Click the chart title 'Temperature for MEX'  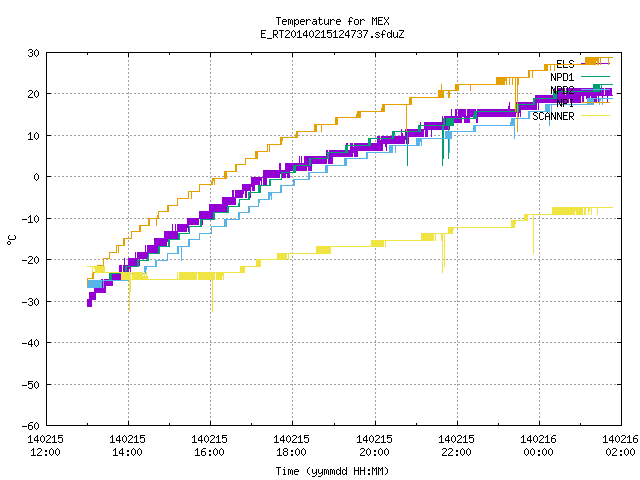click(332, 21)
